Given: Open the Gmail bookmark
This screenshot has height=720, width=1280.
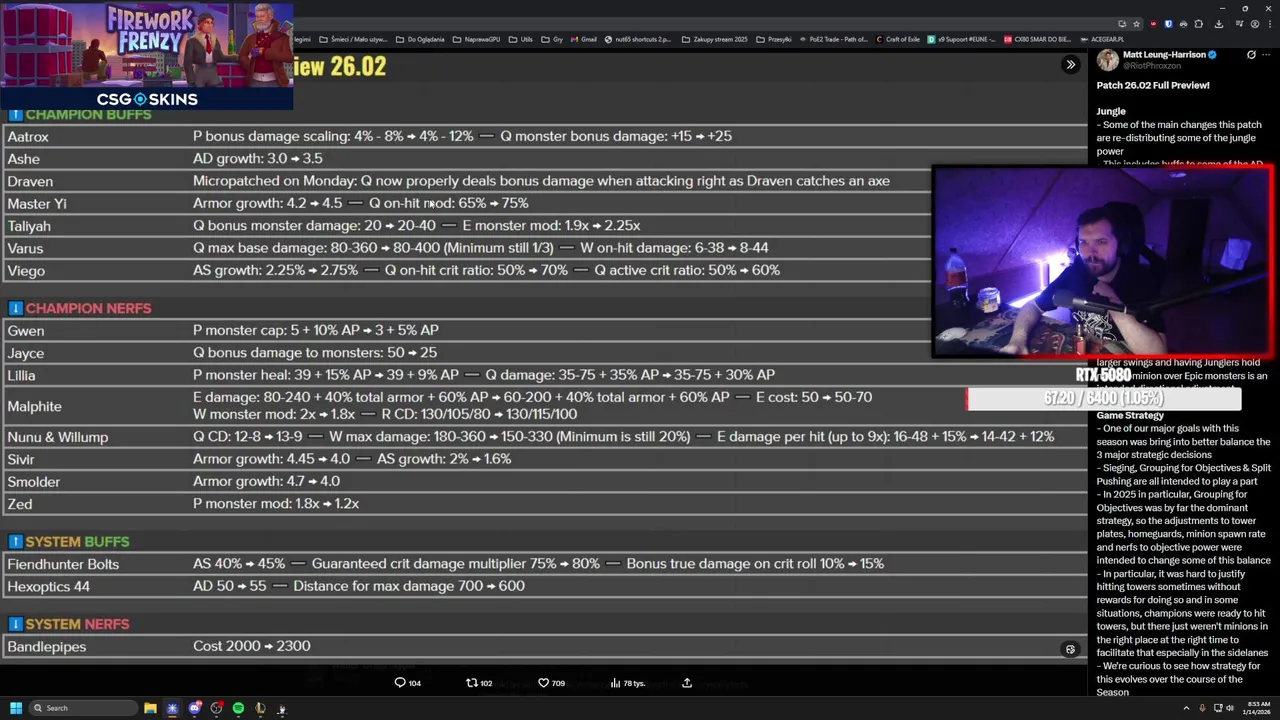Looking at the screenshot, I should [x=583, y=40].
